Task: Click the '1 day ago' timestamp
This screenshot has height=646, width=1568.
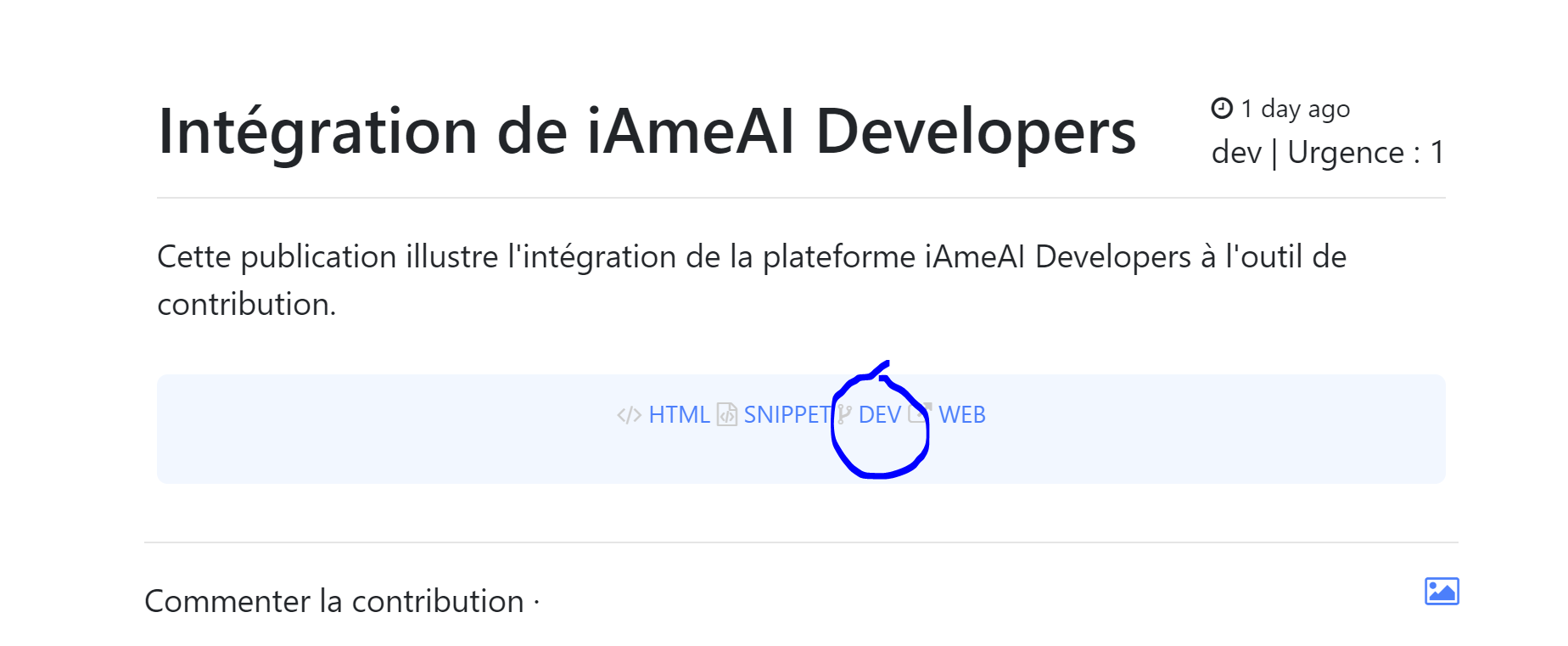Action: [1295, 109]
